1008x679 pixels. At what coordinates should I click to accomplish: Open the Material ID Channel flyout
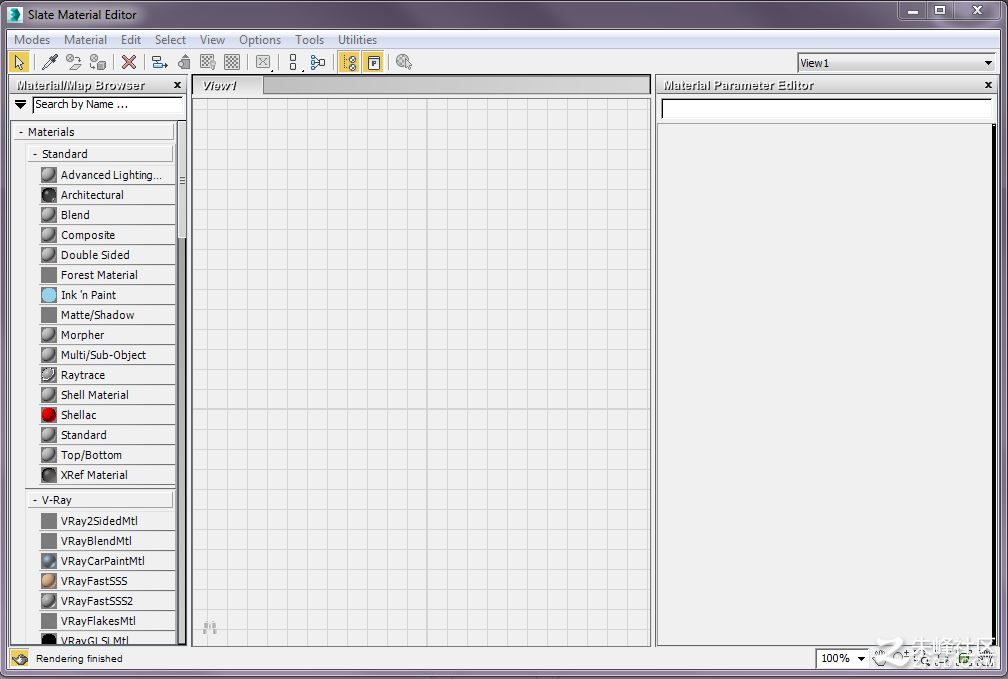pyautogui.click(x=263, y=62)
